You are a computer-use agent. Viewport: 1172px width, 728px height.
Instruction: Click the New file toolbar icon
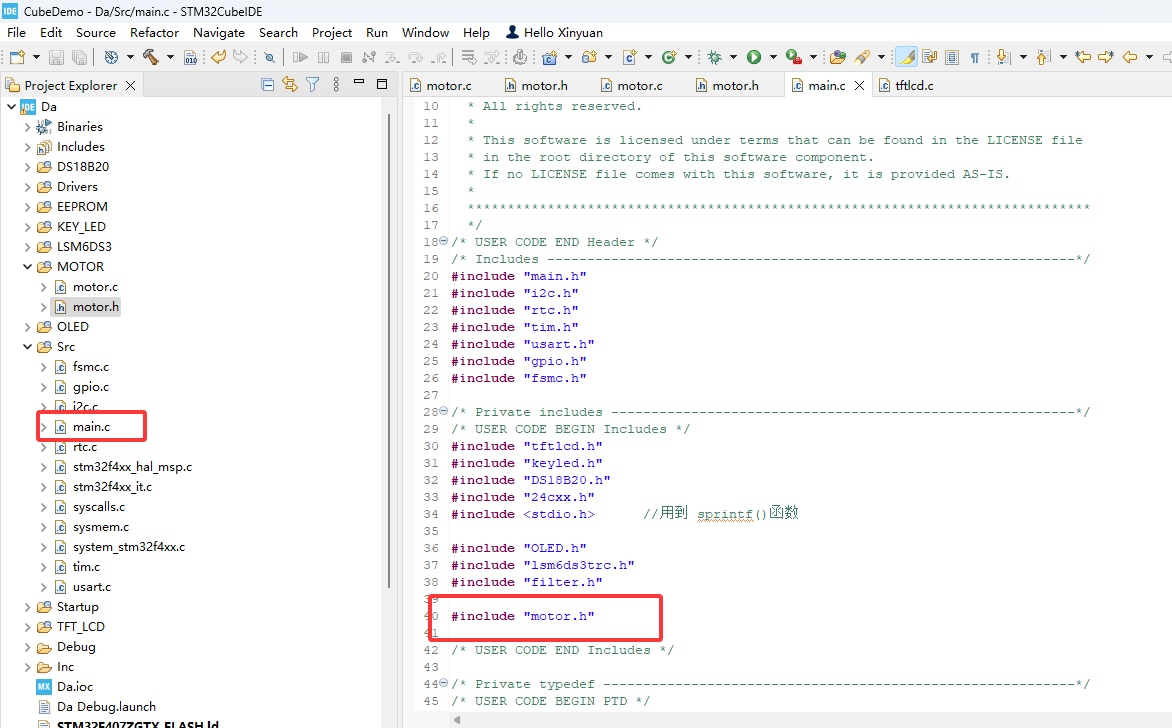point(17,57)
